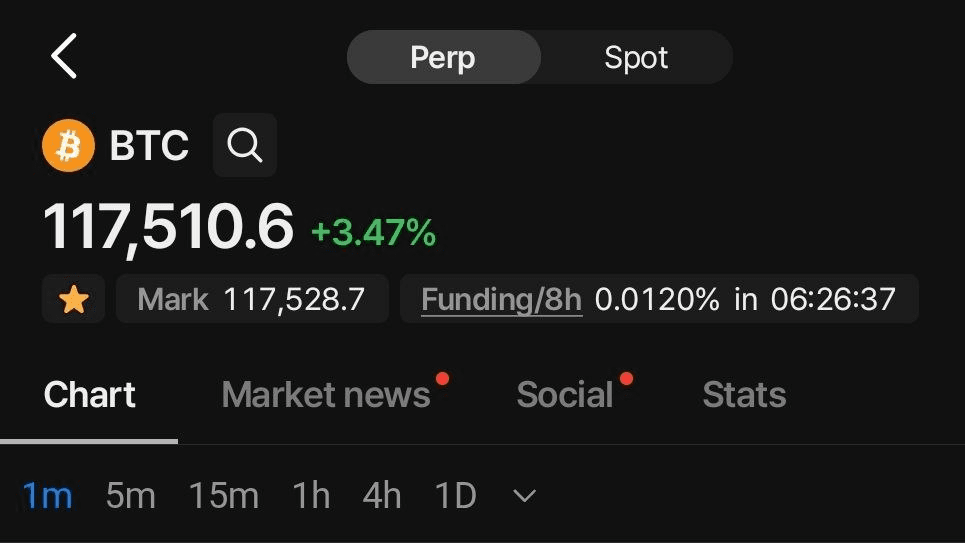Screen dimensions: 965x543
Task: Toggle the favorite star for BTC
Action: point(73,299)
